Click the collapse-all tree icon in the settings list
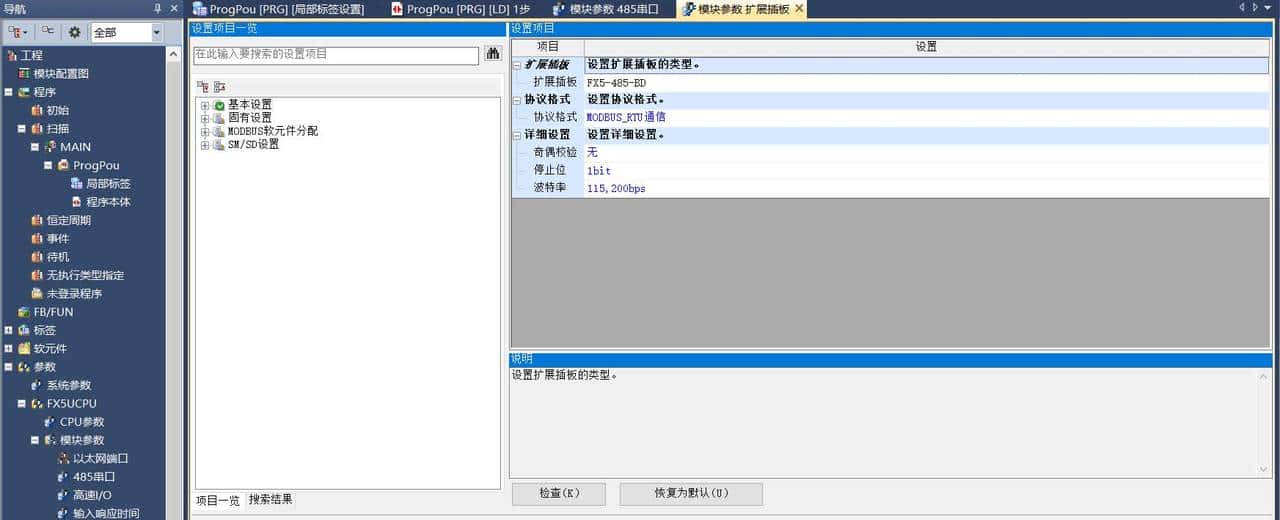 pyautogui.click(x=219, y=87)
